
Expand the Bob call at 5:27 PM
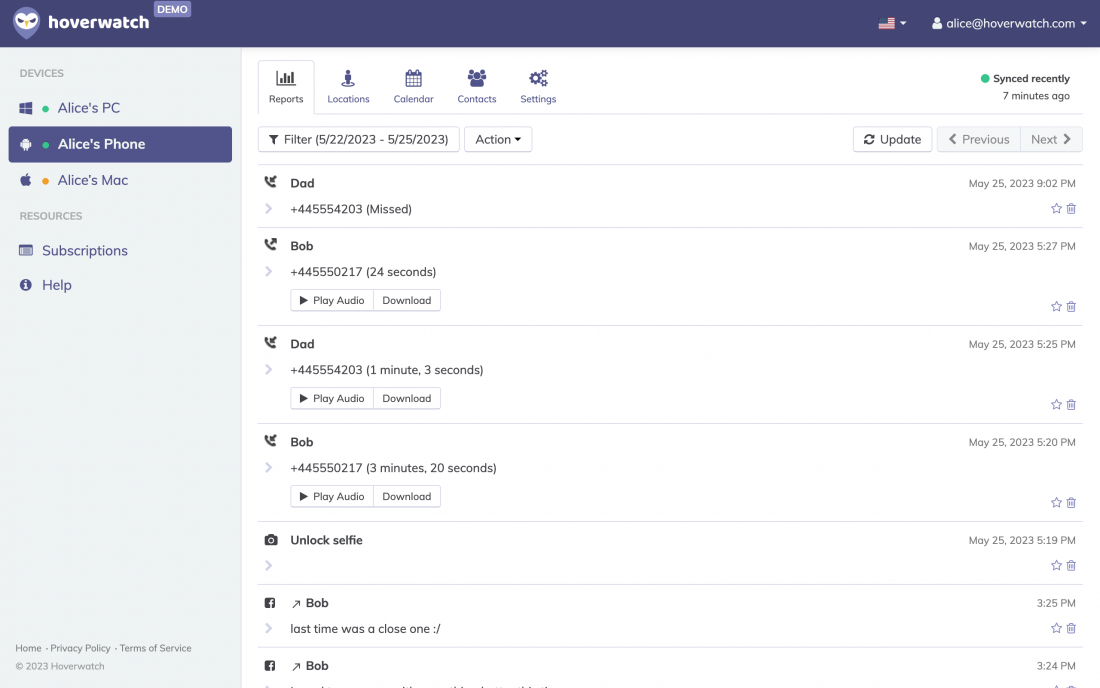coord(269,271)
